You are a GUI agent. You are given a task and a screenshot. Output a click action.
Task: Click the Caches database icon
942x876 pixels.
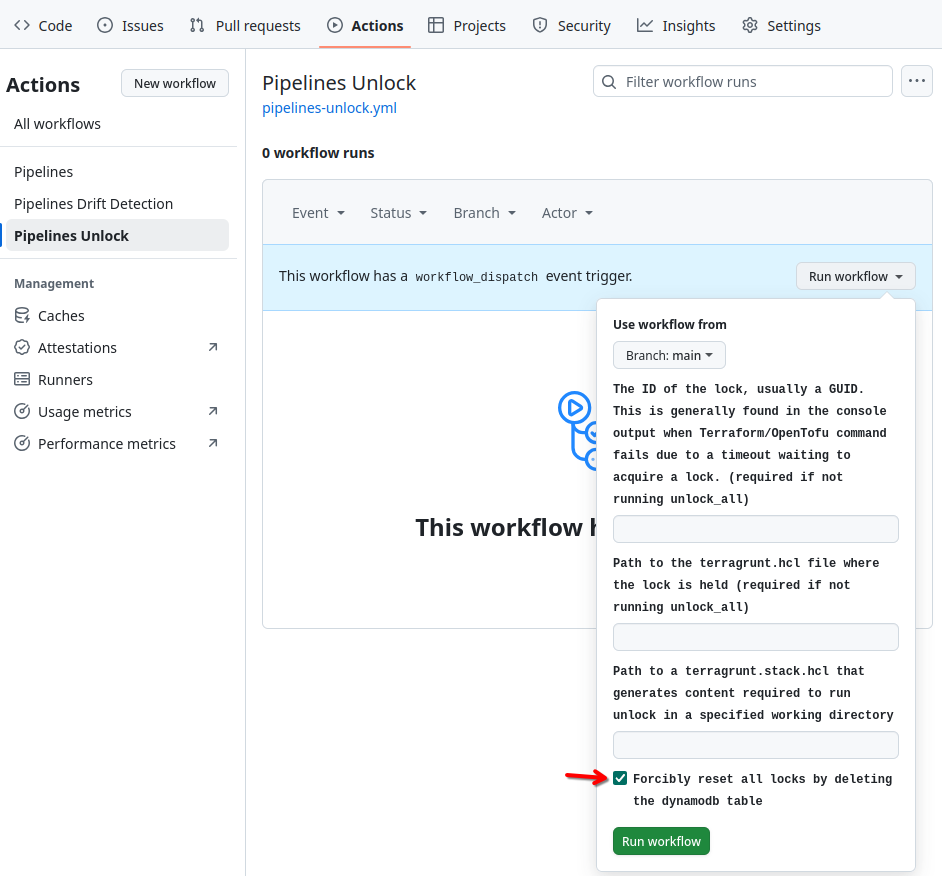pos(22,316)
